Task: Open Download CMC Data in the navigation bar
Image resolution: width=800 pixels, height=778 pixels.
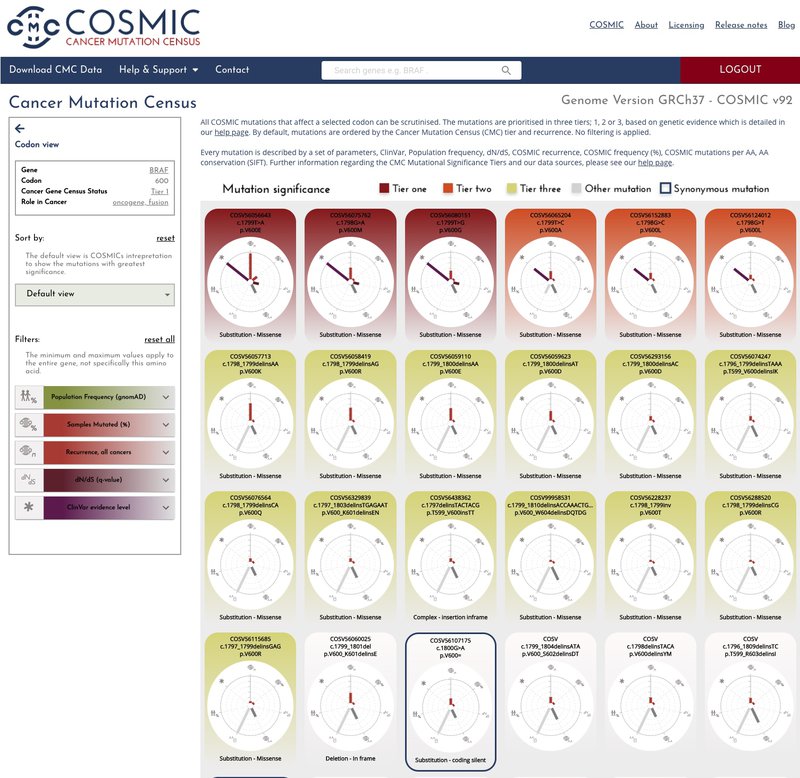Action: (x=56, y=70)
